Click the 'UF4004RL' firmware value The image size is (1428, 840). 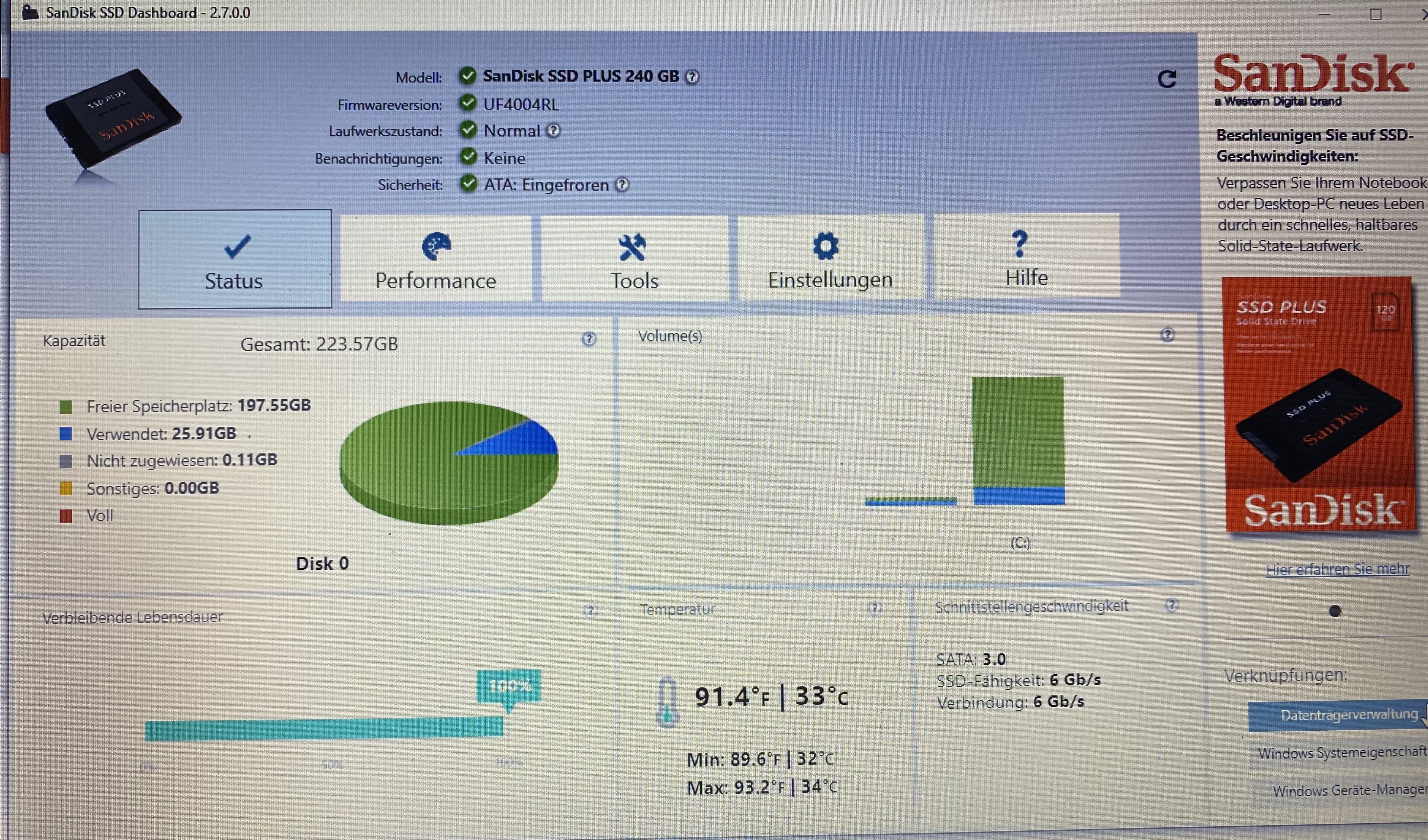(521, 104)
